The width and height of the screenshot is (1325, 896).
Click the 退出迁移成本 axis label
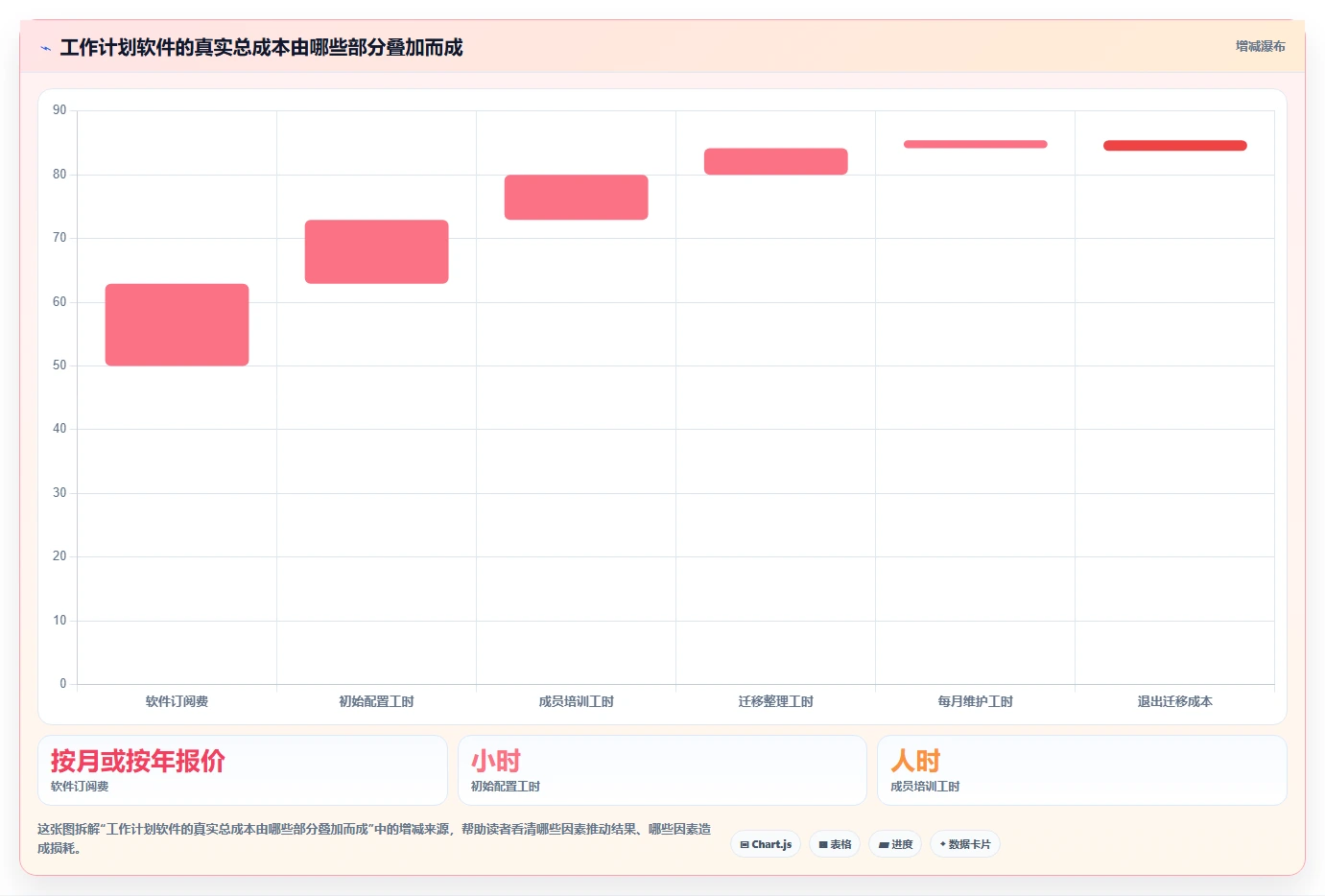[1175, 701]
